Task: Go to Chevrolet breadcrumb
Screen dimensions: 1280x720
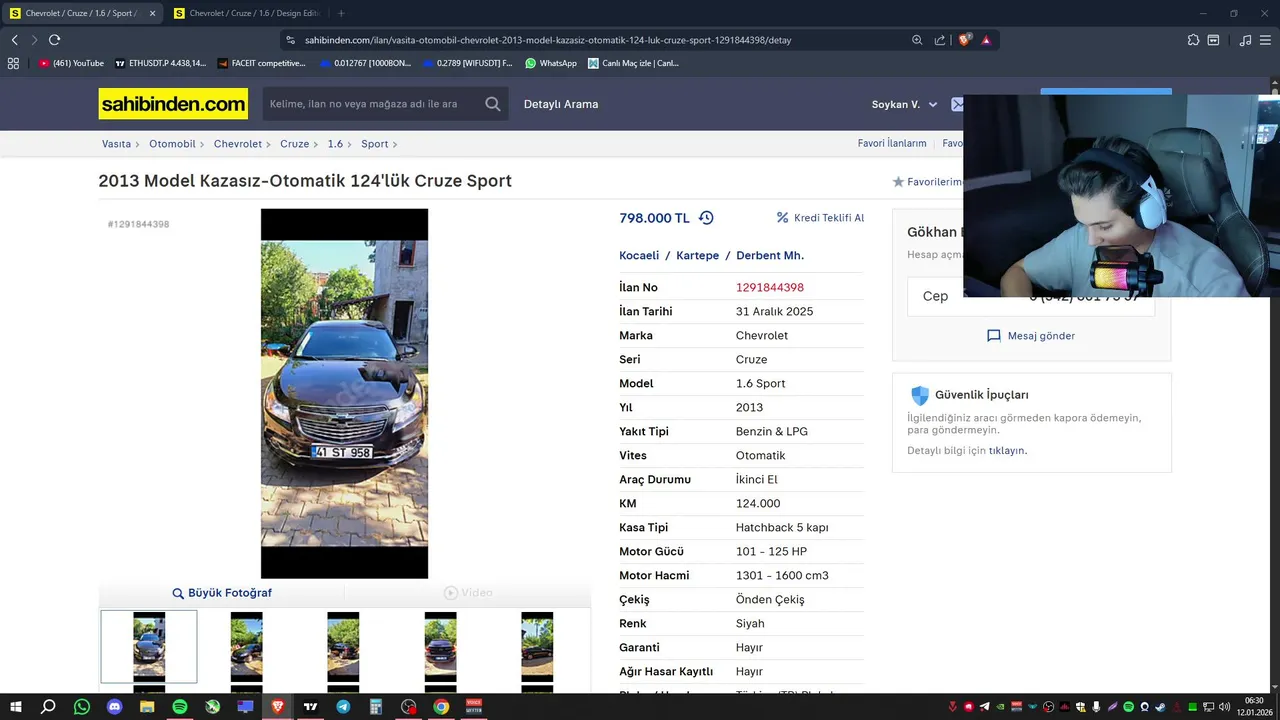Action: tap(238, 144)
